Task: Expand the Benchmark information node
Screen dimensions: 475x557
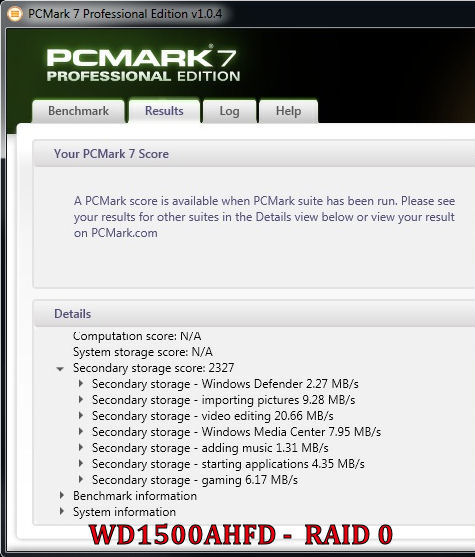Action: [x=62, y=496]
